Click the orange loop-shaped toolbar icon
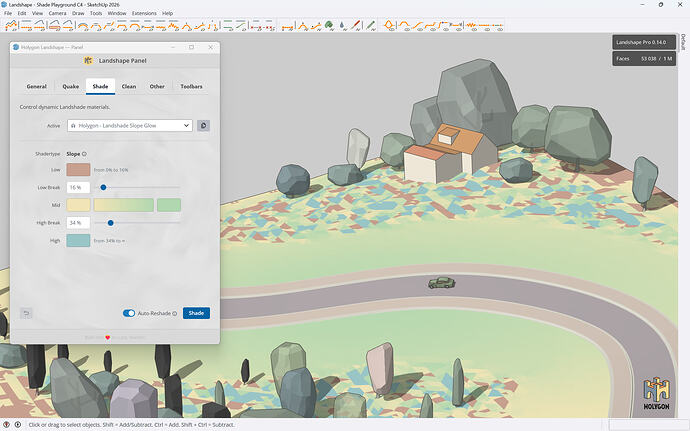Viewport: 690px width, 431px height. 389,25
